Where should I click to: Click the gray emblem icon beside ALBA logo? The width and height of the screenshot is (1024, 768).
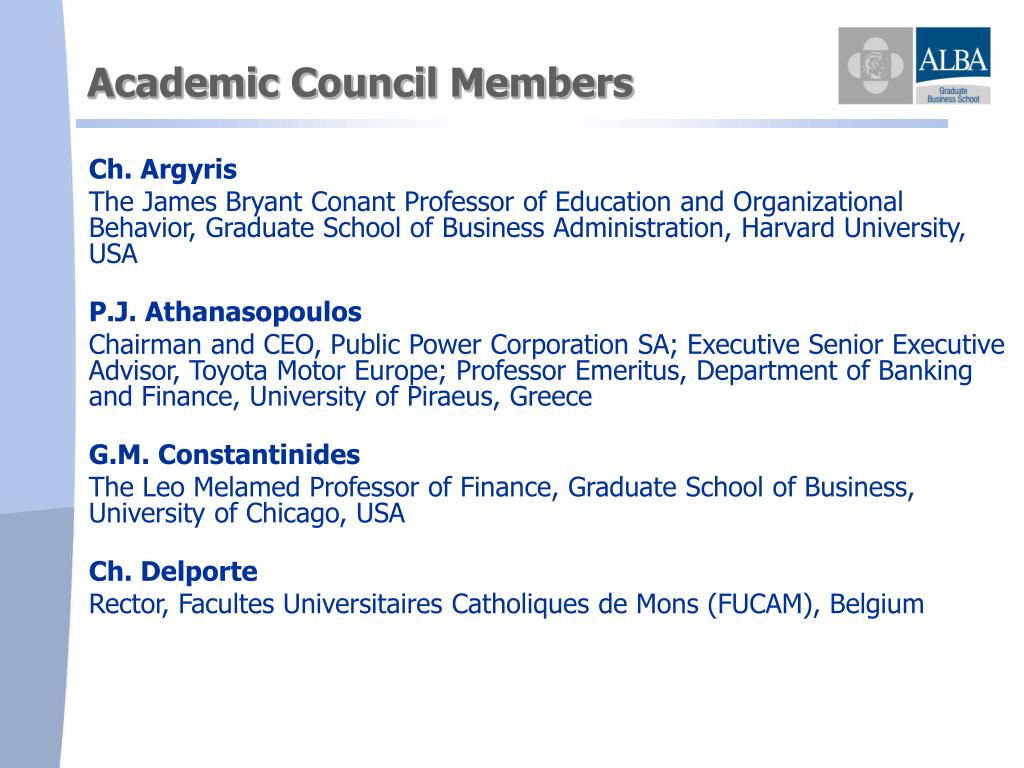pyautogui.click(x=875, y=65)
